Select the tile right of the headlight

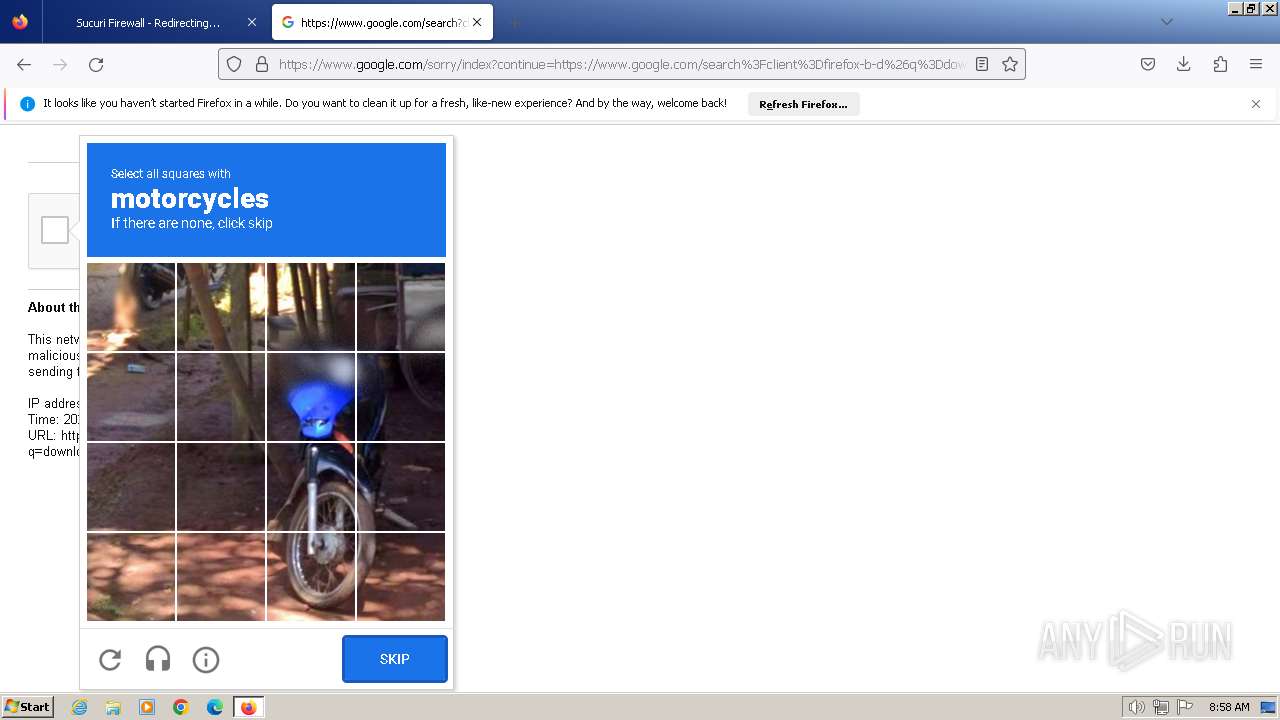401,397
